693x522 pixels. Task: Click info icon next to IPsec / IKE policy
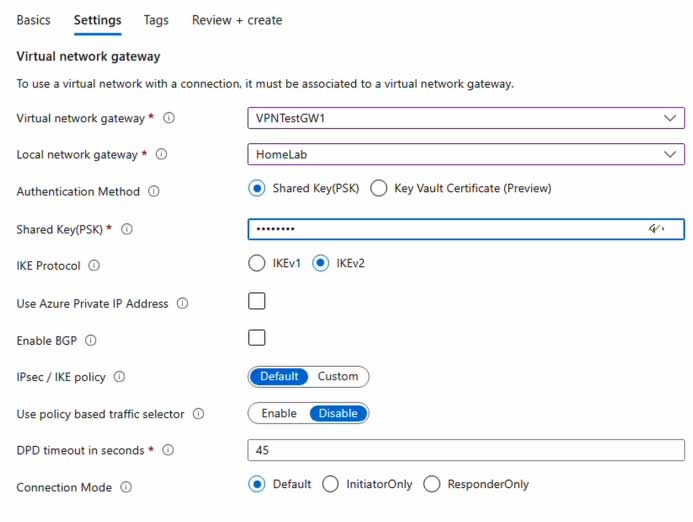[119, 377]
